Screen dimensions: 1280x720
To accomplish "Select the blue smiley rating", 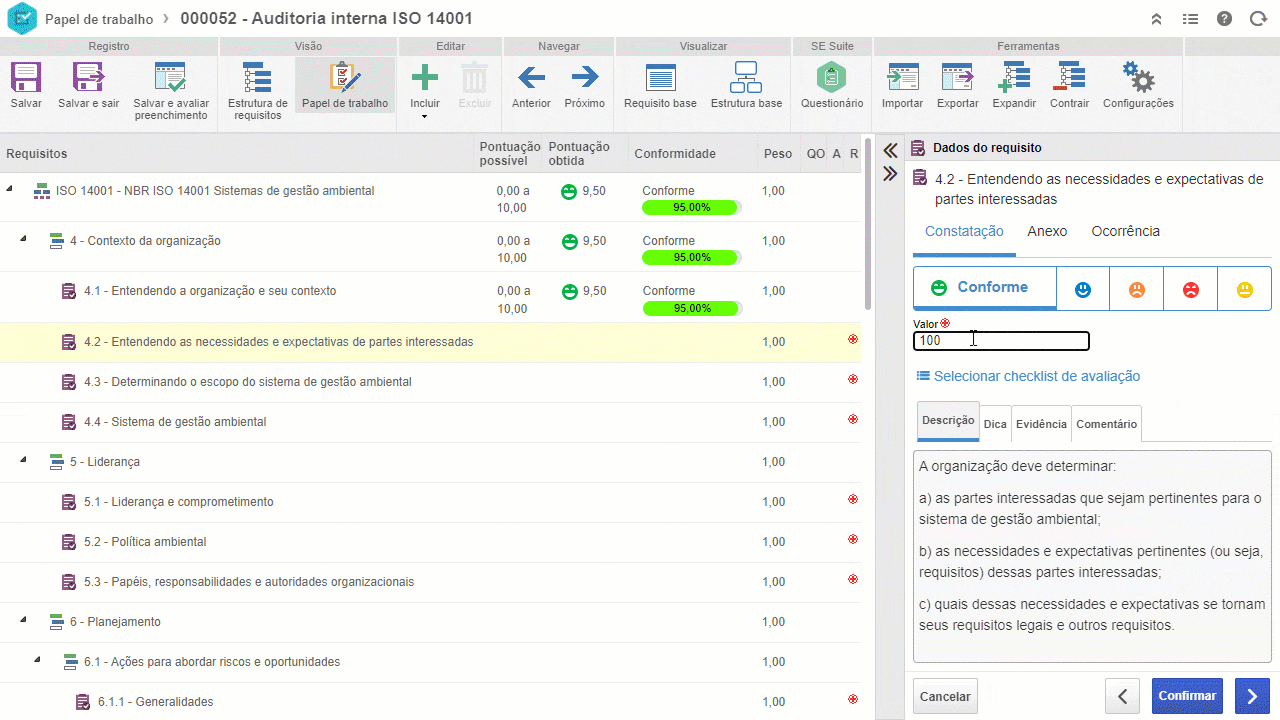I will [x=1083, y=289].
